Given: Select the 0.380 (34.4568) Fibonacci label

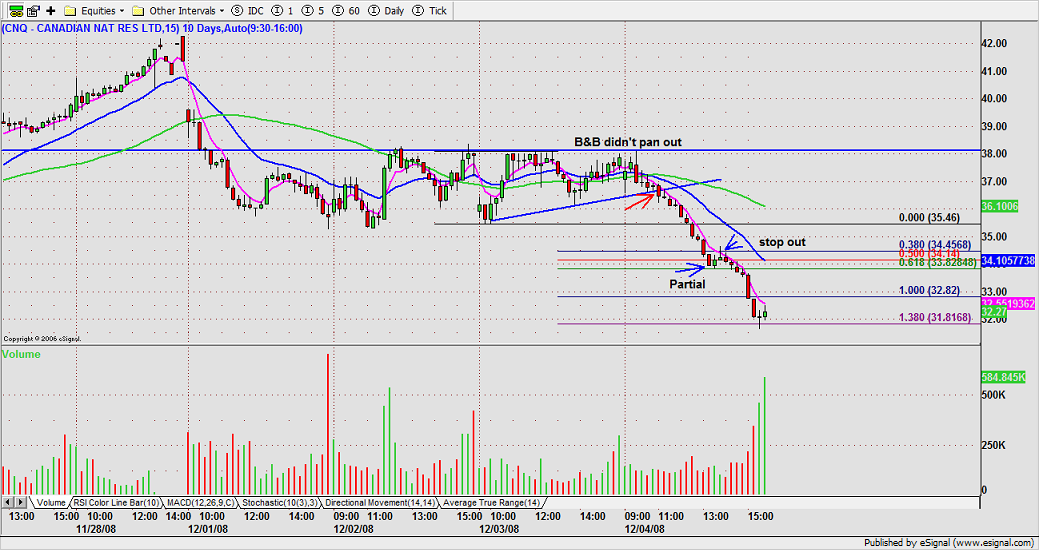Looking at the screenshot, I should click(x=934, y=244).
